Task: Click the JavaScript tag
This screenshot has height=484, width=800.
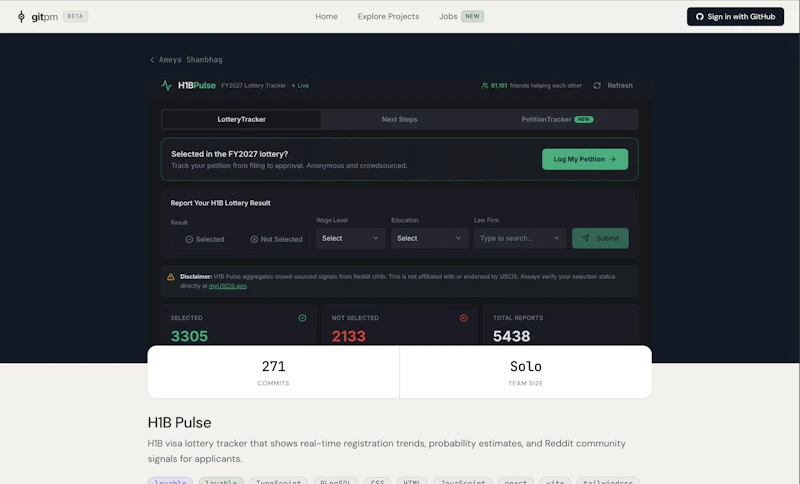Action: [463, 481]
